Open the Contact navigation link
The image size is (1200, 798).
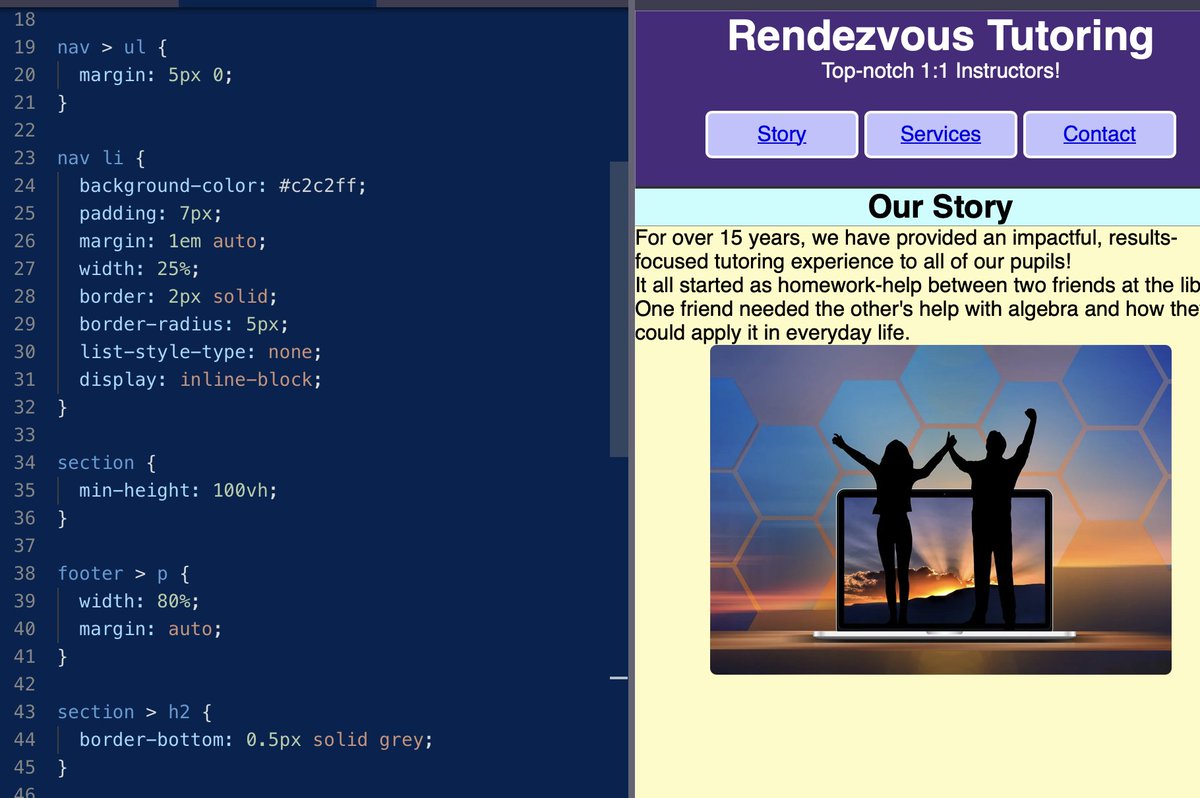point(1099,134)
